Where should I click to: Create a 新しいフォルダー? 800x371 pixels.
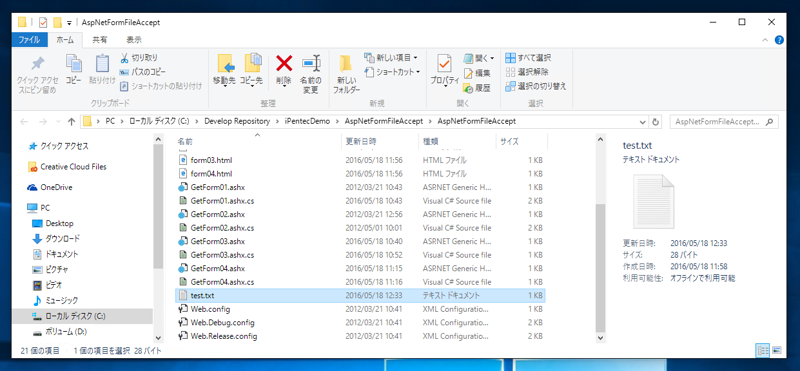(346, 74)
